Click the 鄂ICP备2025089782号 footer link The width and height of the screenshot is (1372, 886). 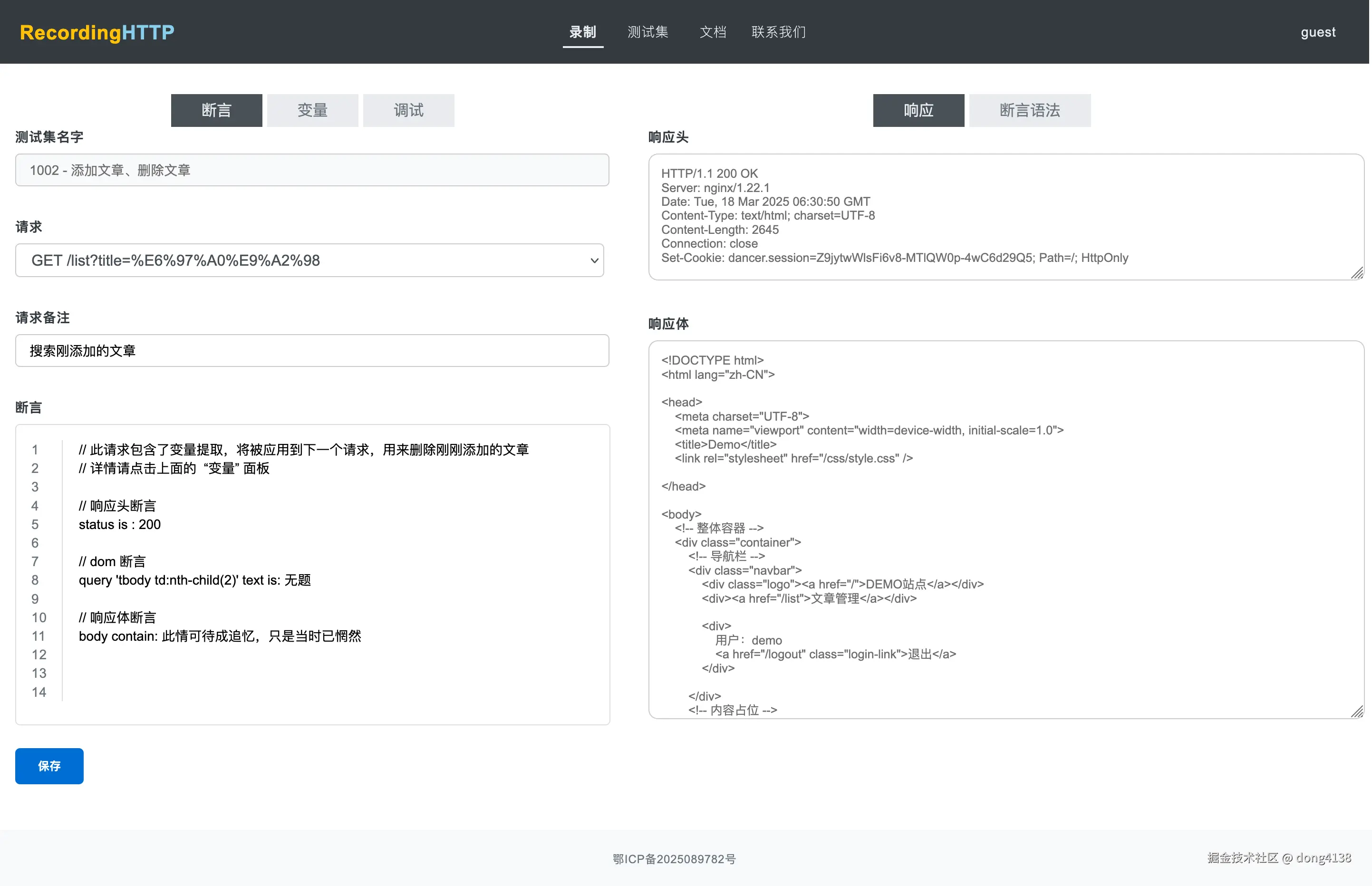click(x=674, y=858)
